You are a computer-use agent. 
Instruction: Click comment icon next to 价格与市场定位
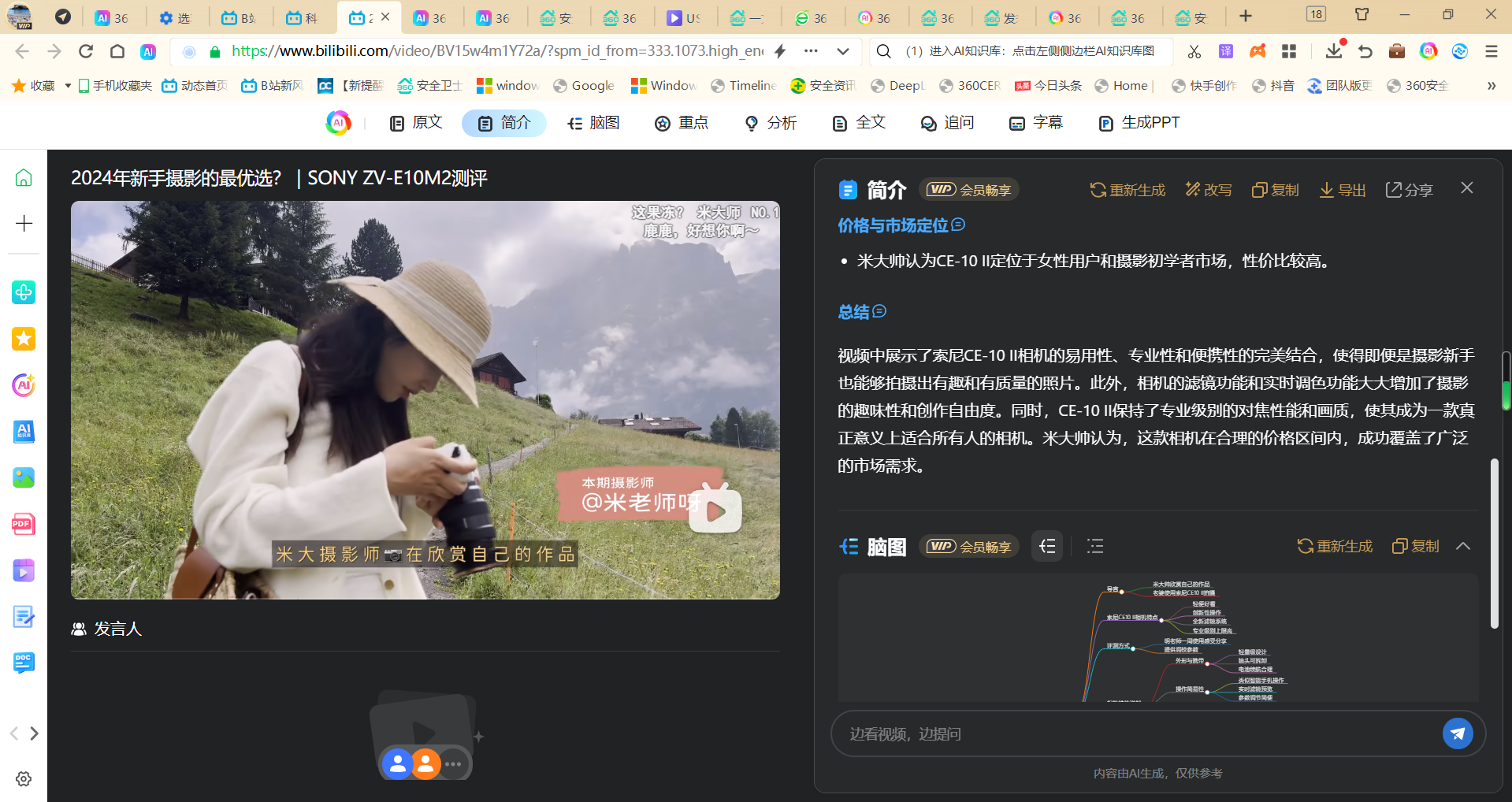(x=958, y=225)
